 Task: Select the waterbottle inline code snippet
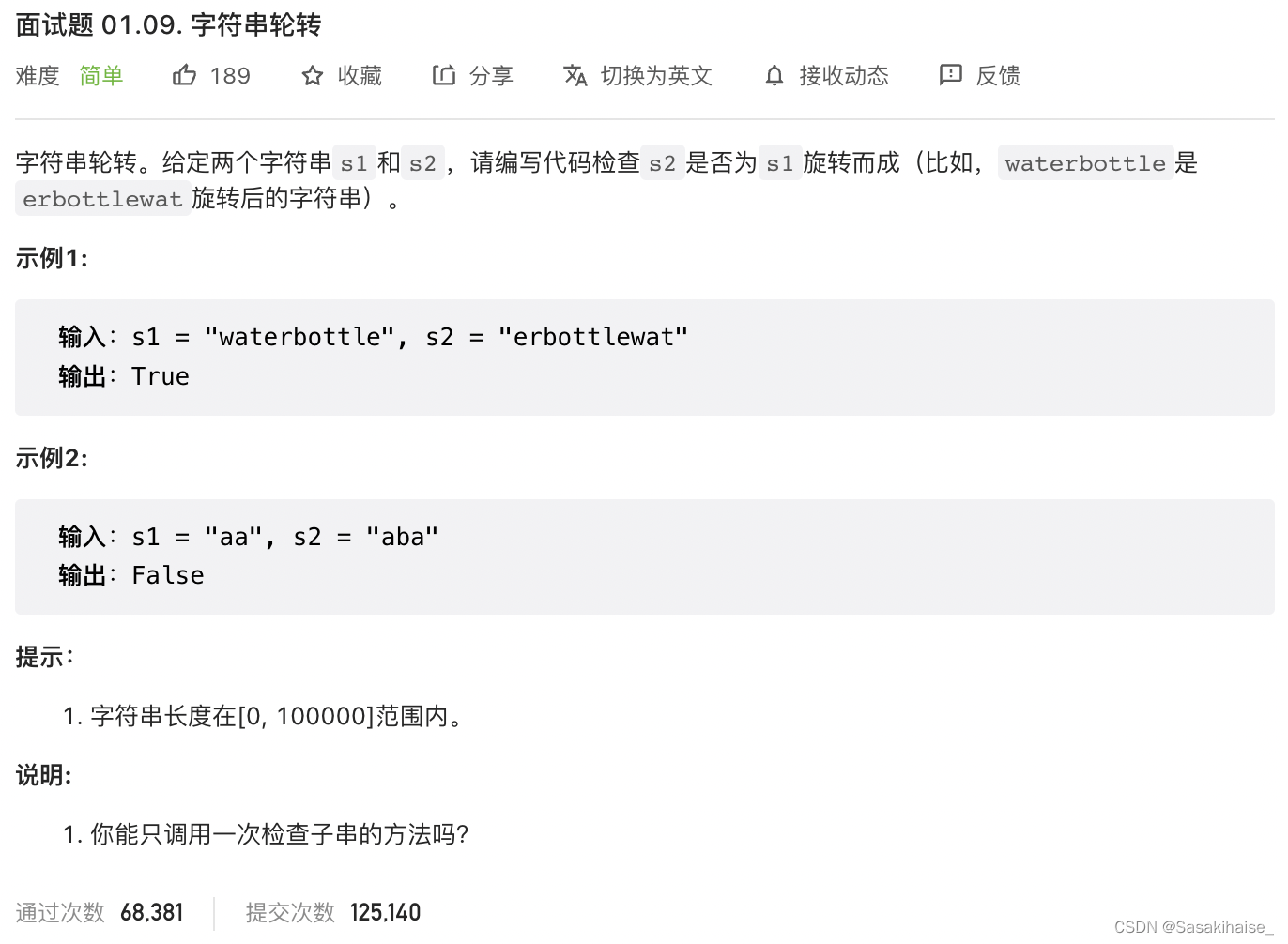click(1084, 163)
